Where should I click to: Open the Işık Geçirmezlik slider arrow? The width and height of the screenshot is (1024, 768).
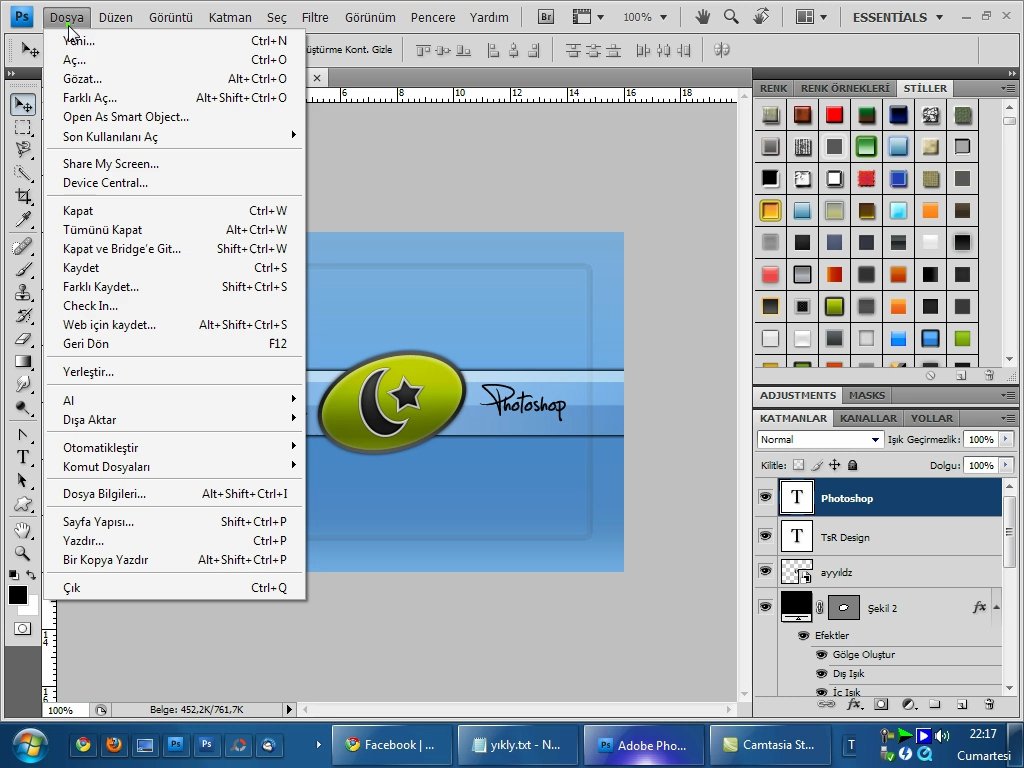1006,440
